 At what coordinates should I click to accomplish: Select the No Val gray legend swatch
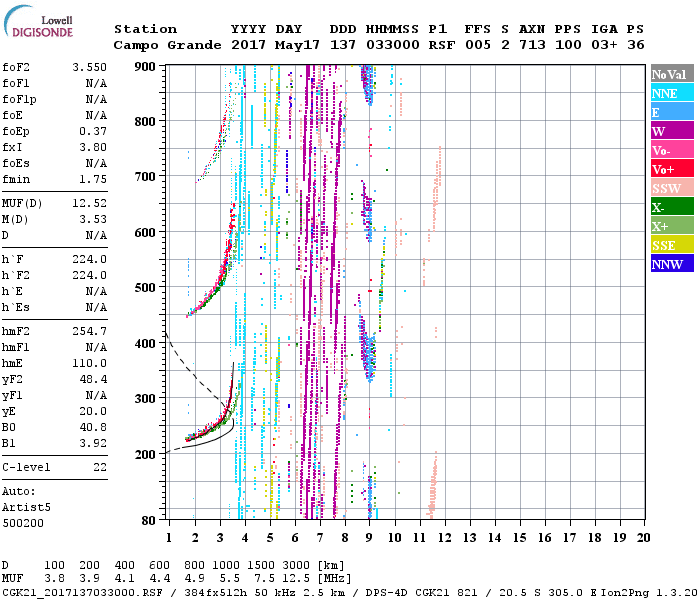(672, 74)
